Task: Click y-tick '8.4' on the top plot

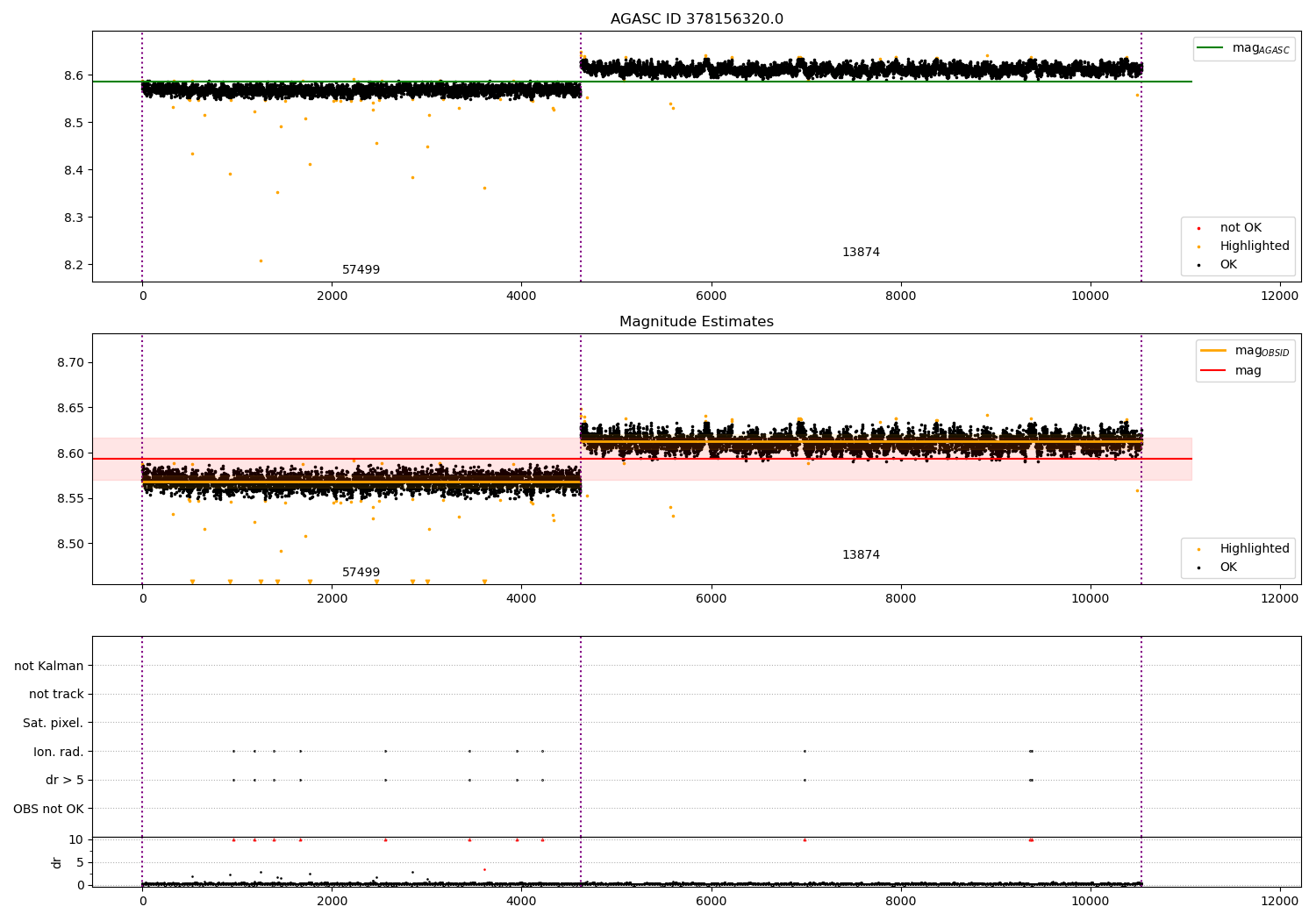Action: (x=74, y=170)
